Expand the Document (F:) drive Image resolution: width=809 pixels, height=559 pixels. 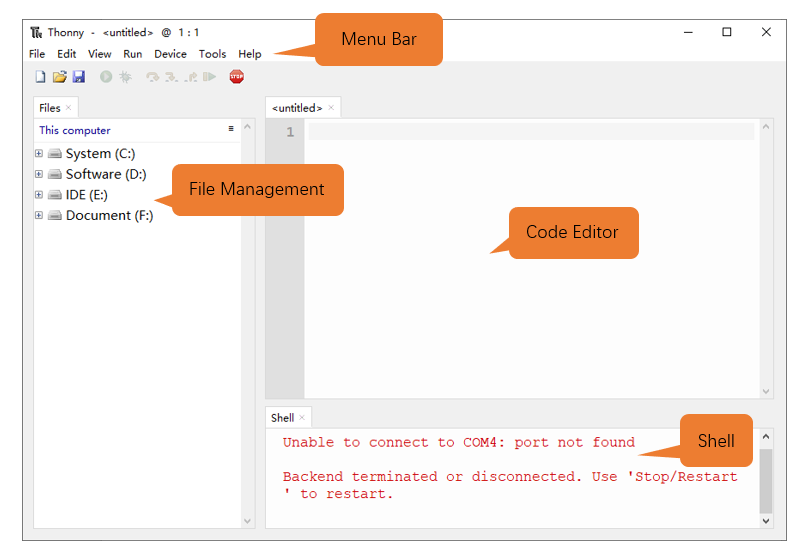tap(39, 215)
